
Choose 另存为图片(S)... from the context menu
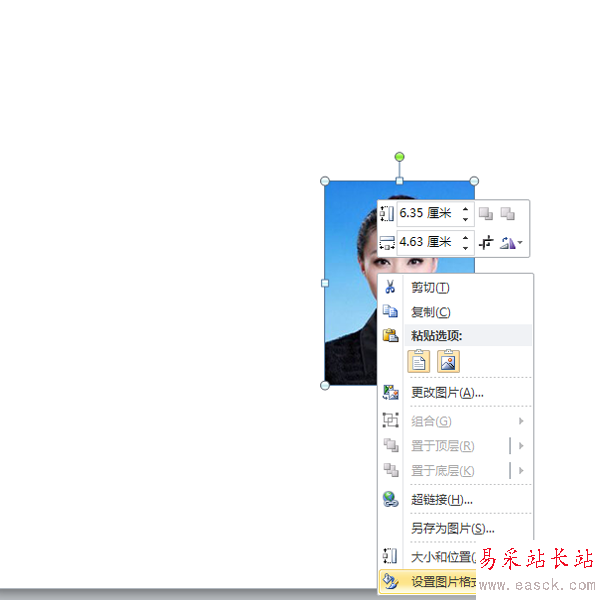pyautogui.click(x=455, y=528)
